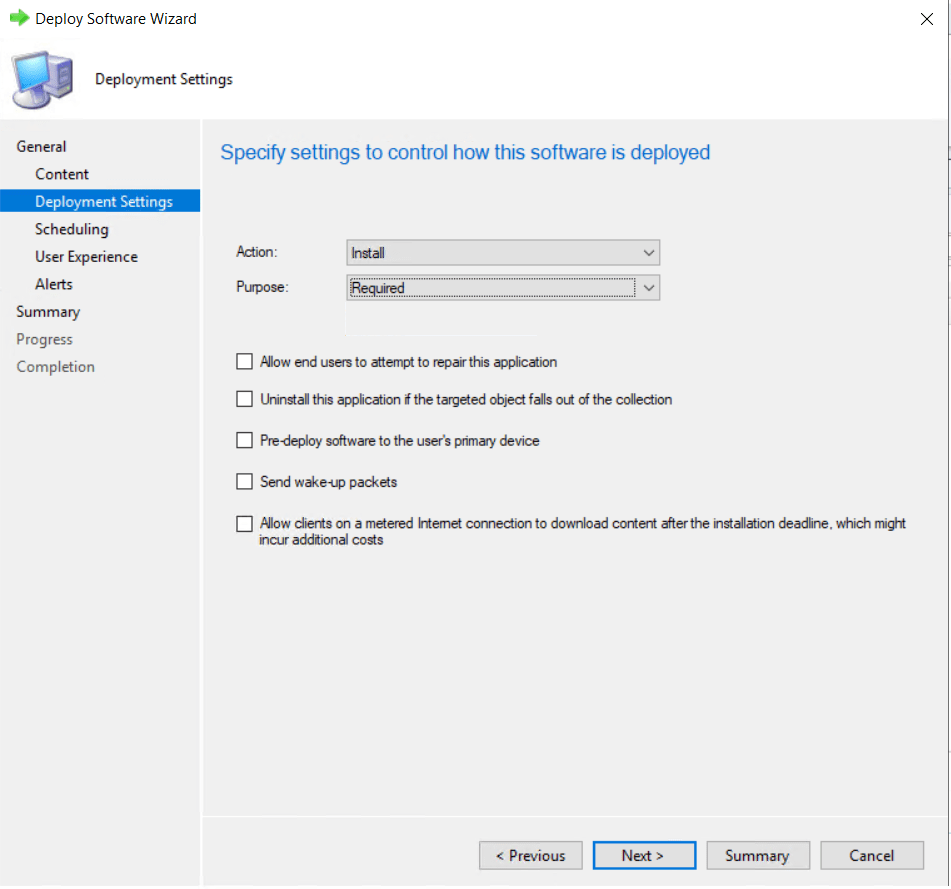Click the Deployment Settings computer icon
Screen dimensions: 951x889
[42, 80]
